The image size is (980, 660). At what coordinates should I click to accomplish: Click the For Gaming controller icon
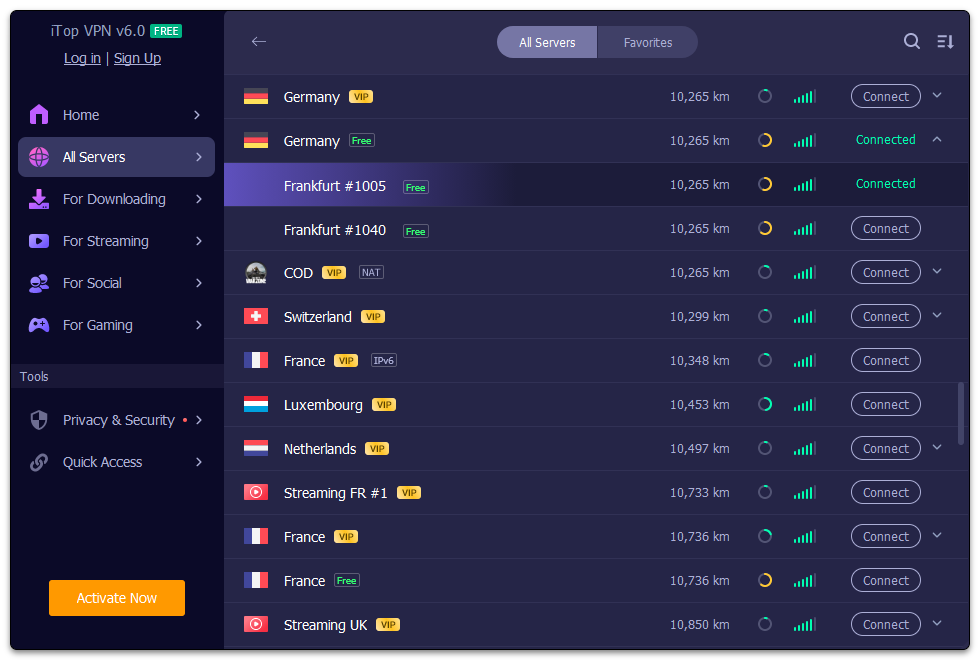coord(39,325)
